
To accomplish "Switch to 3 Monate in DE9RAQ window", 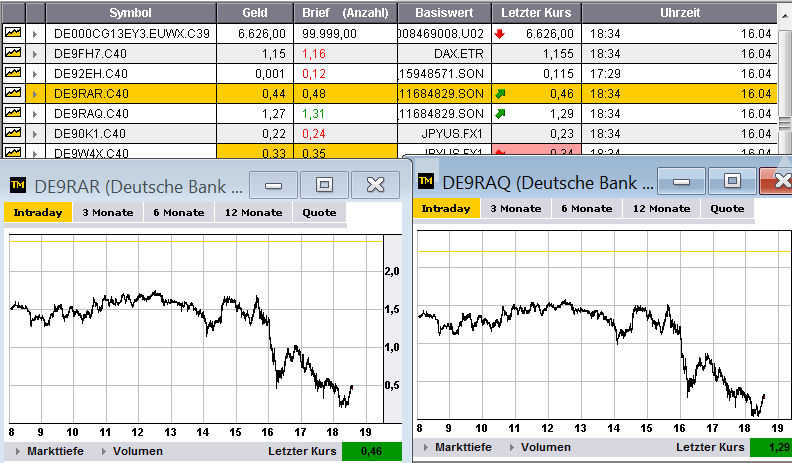I will pos(515,209).
